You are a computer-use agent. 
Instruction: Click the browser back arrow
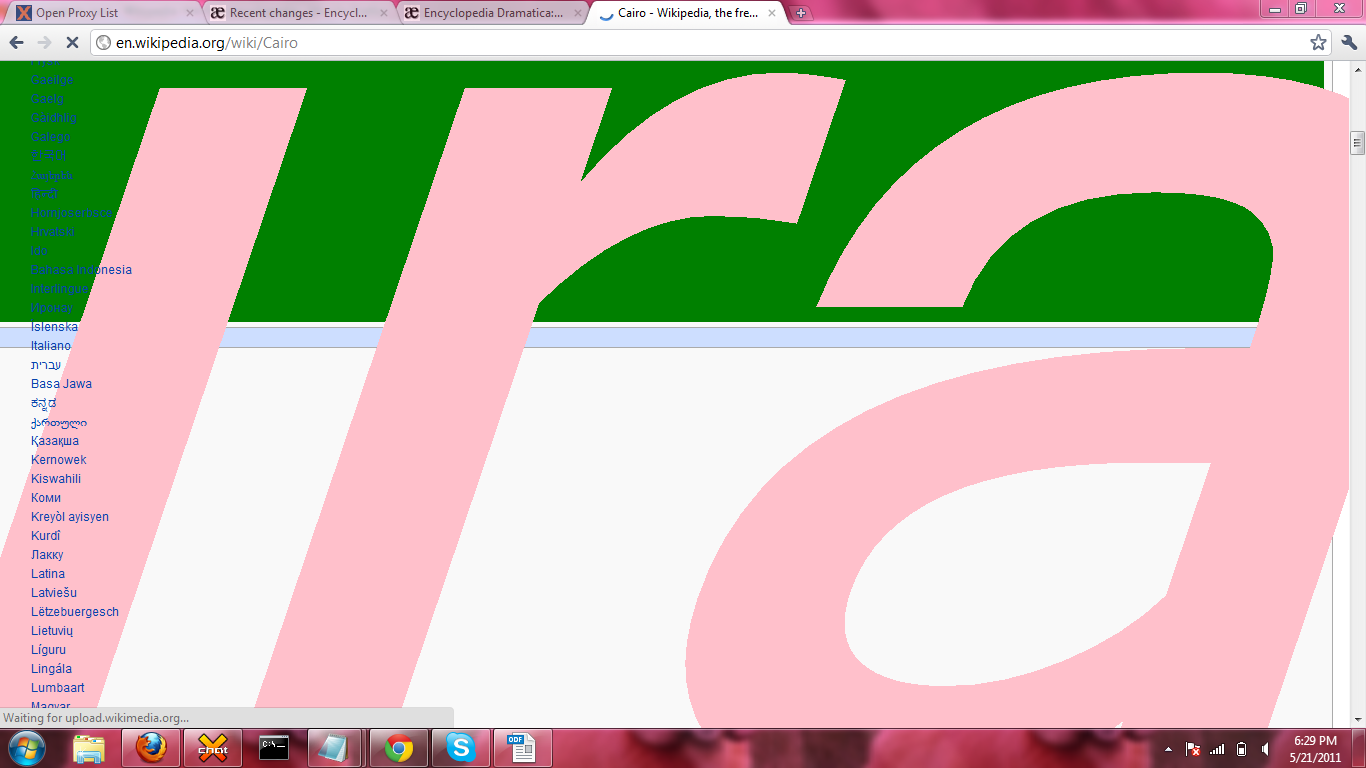(x=17, y=43)
